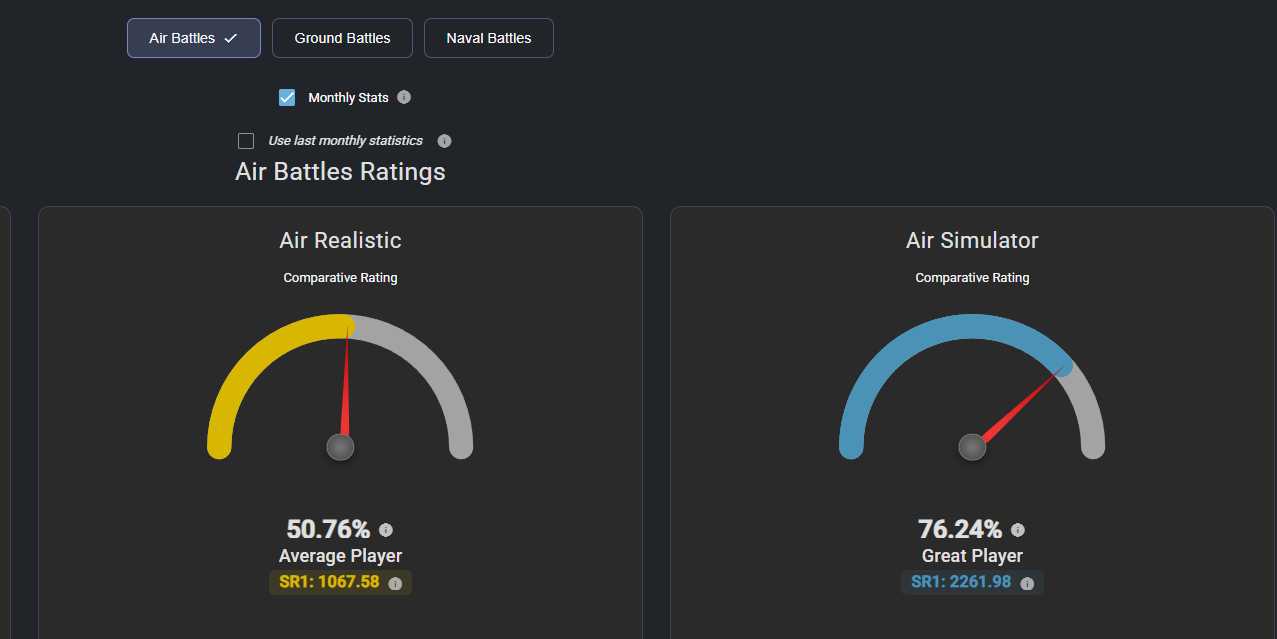Screen dimensions: 1277x639
Task: Click the Air Realistic gauge needle pivot knob
Action: click(340, 447)
